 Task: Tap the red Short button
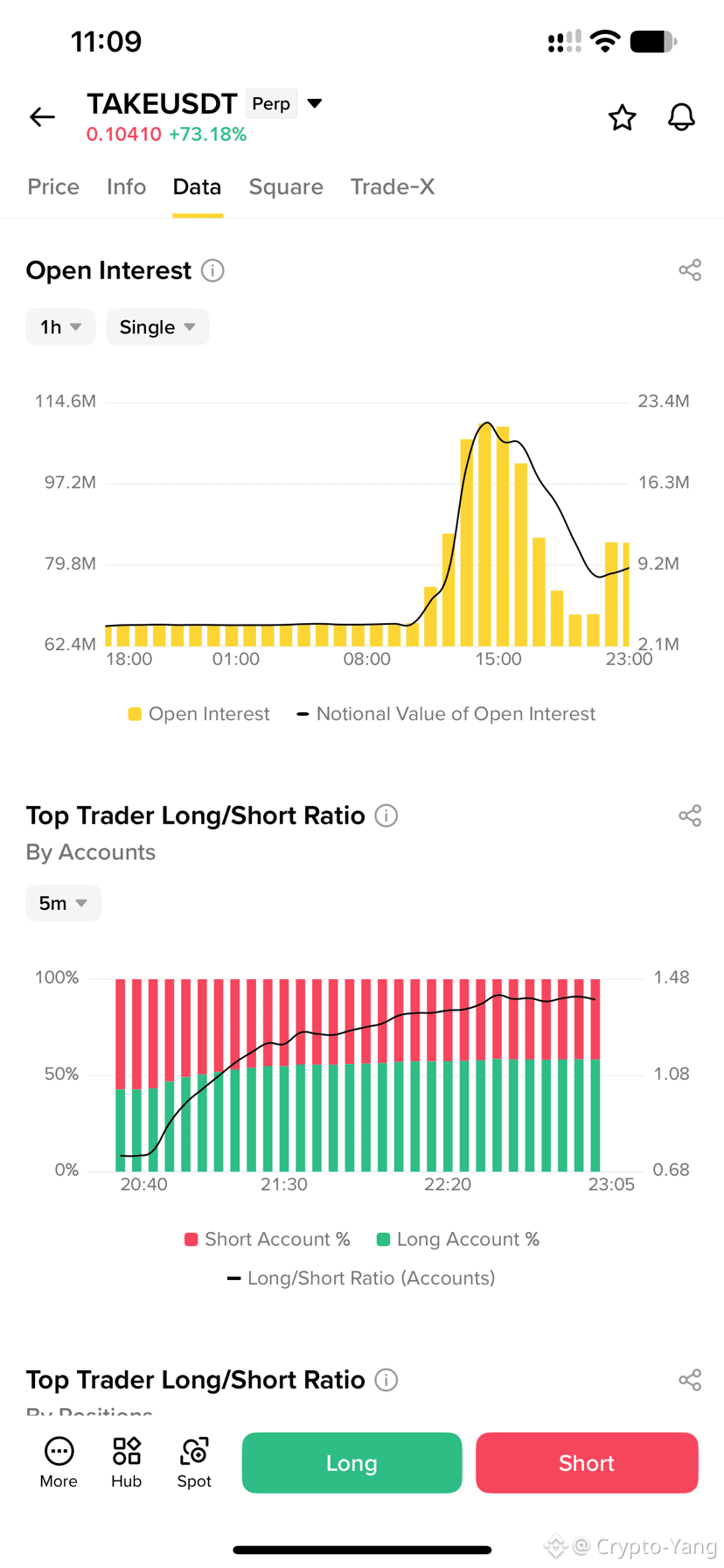[x=587, y=1462]
